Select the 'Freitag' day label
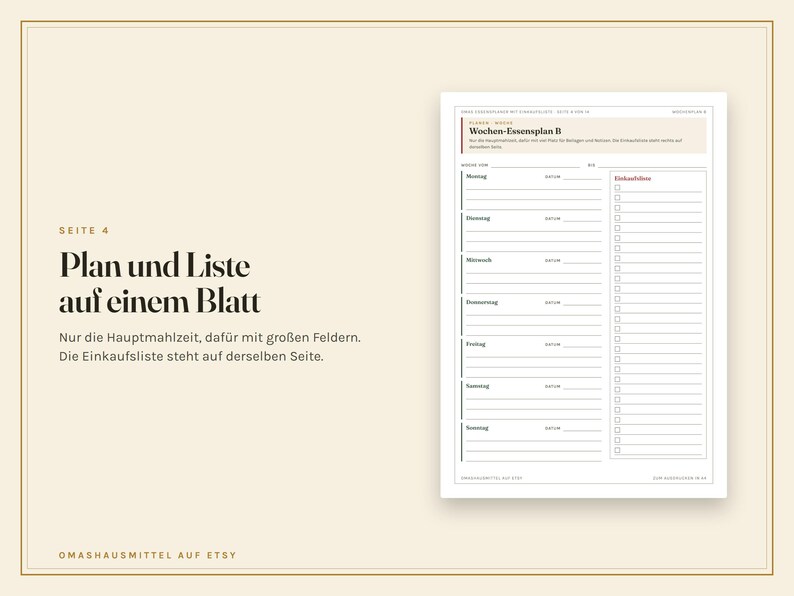The image size is (794, 596). pyautogui.click(x=475, y=344)
